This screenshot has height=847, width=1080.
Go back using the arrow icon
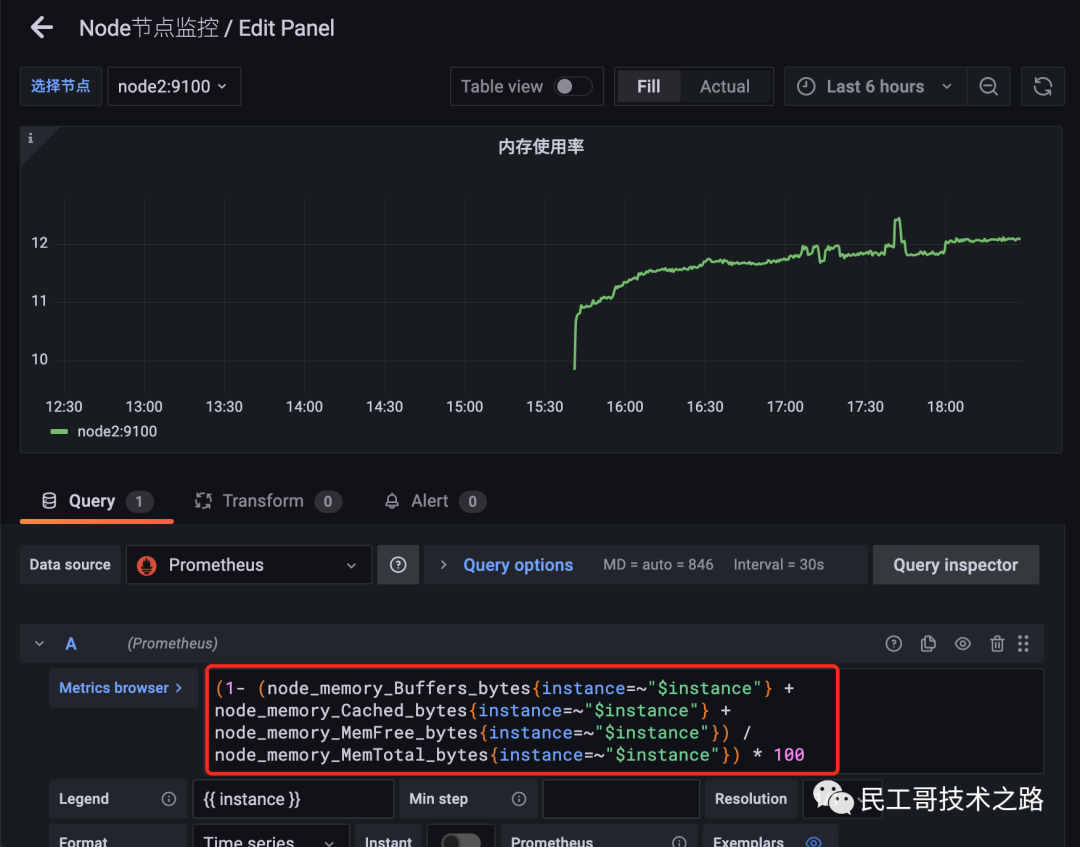42,28
